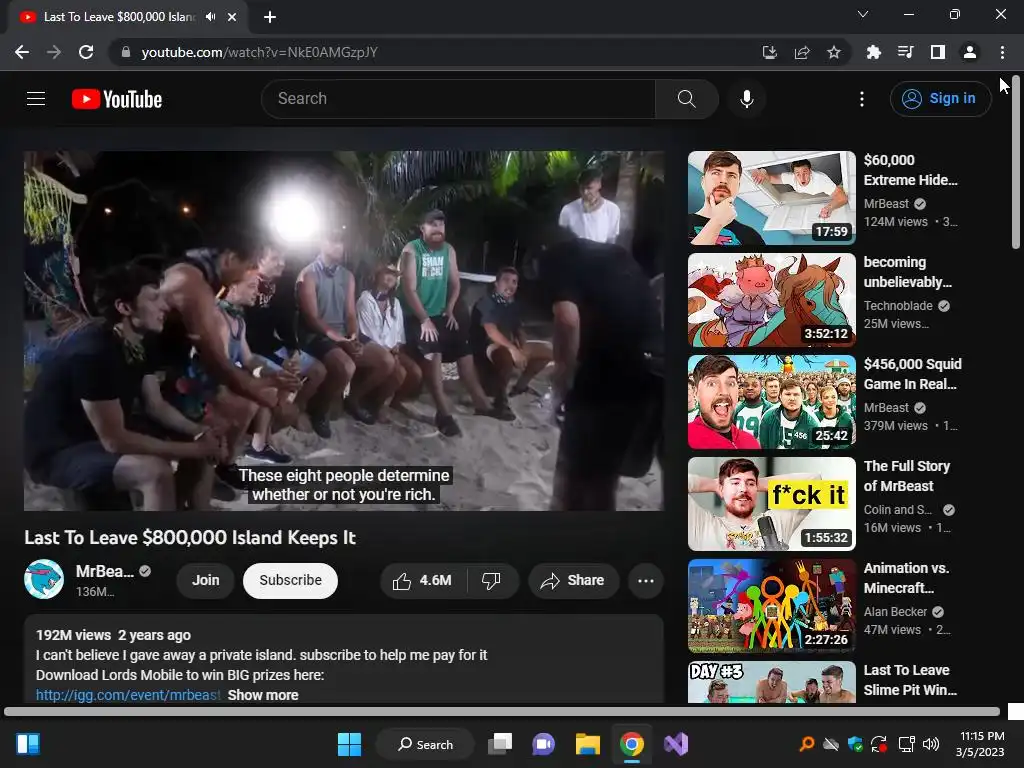
Task: Open File Explorer from taskbar
Action: coord(587,744)
